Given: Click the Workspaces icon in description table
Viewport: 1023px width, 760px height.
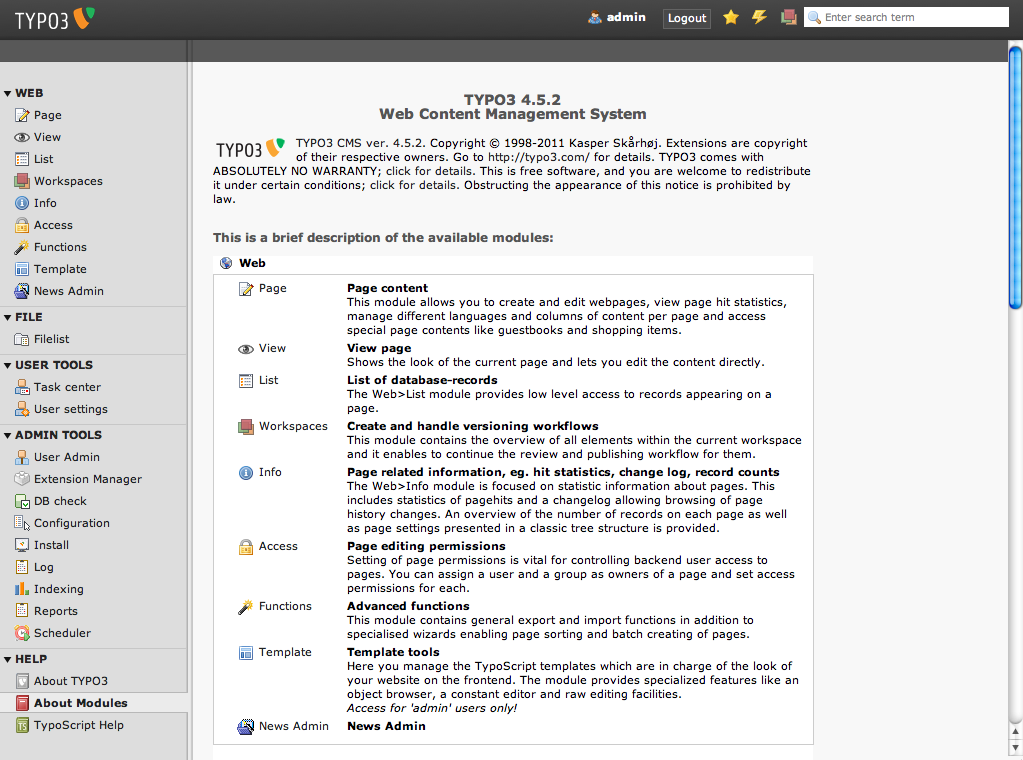Looking at the screenshot, I should [246, 427].
